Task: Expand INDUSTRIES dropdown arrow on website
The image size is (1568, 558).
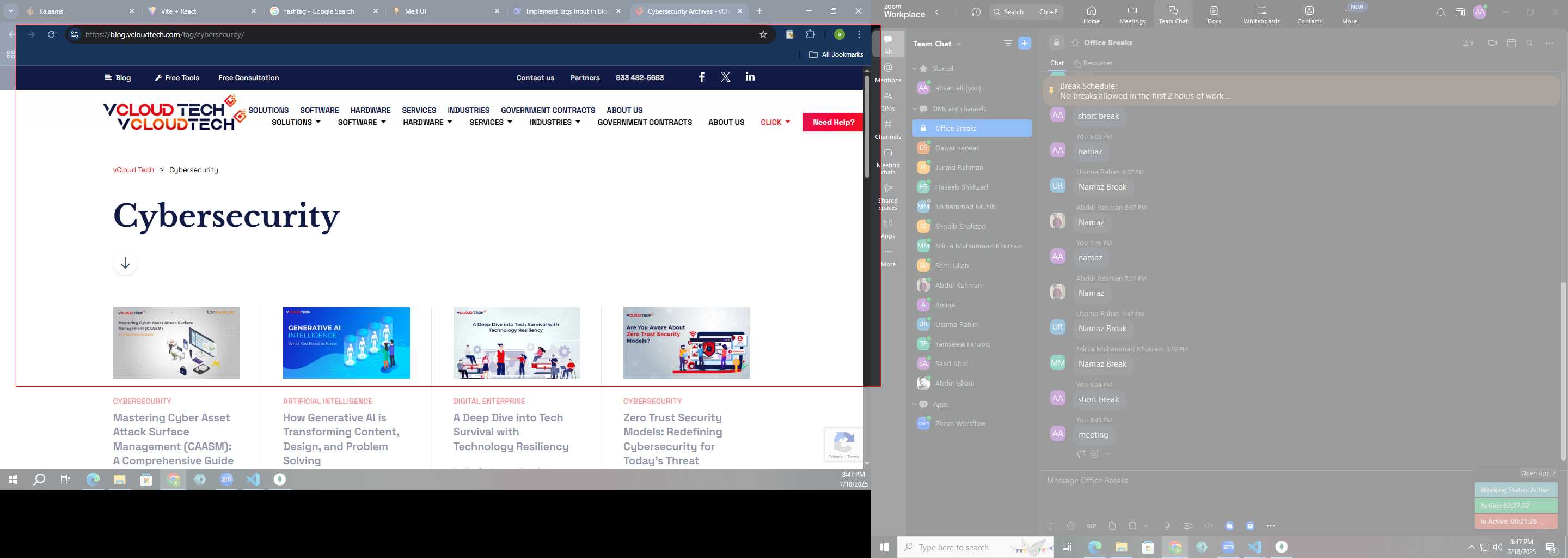Action: [x=578, y=122]
